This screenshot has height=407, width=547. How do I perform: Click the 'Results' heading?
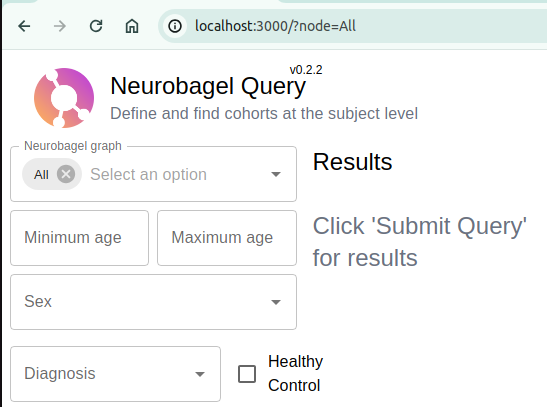coord(353,162)
